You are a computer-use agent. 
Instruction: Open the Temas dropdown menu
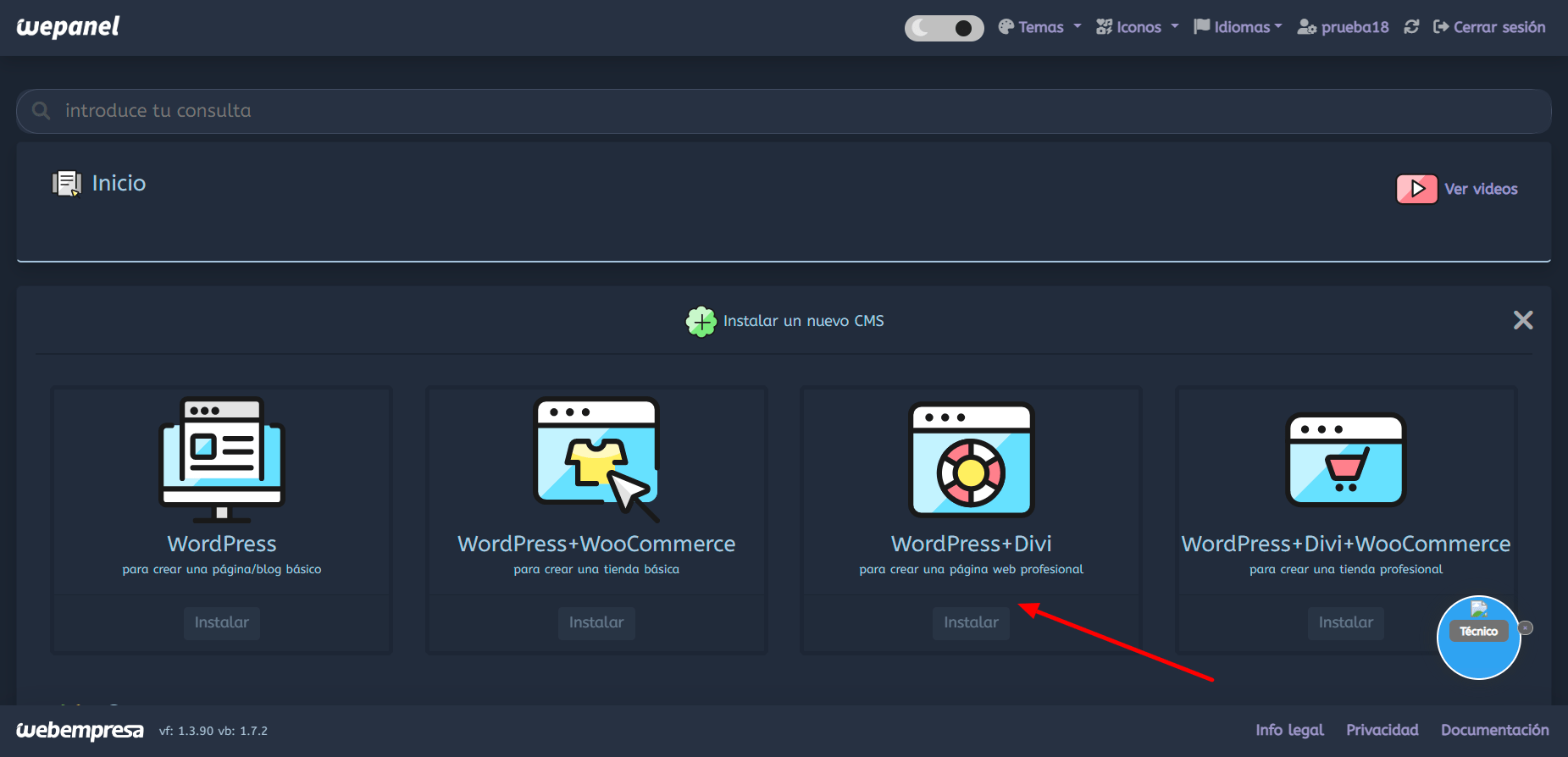(1039, 27)
